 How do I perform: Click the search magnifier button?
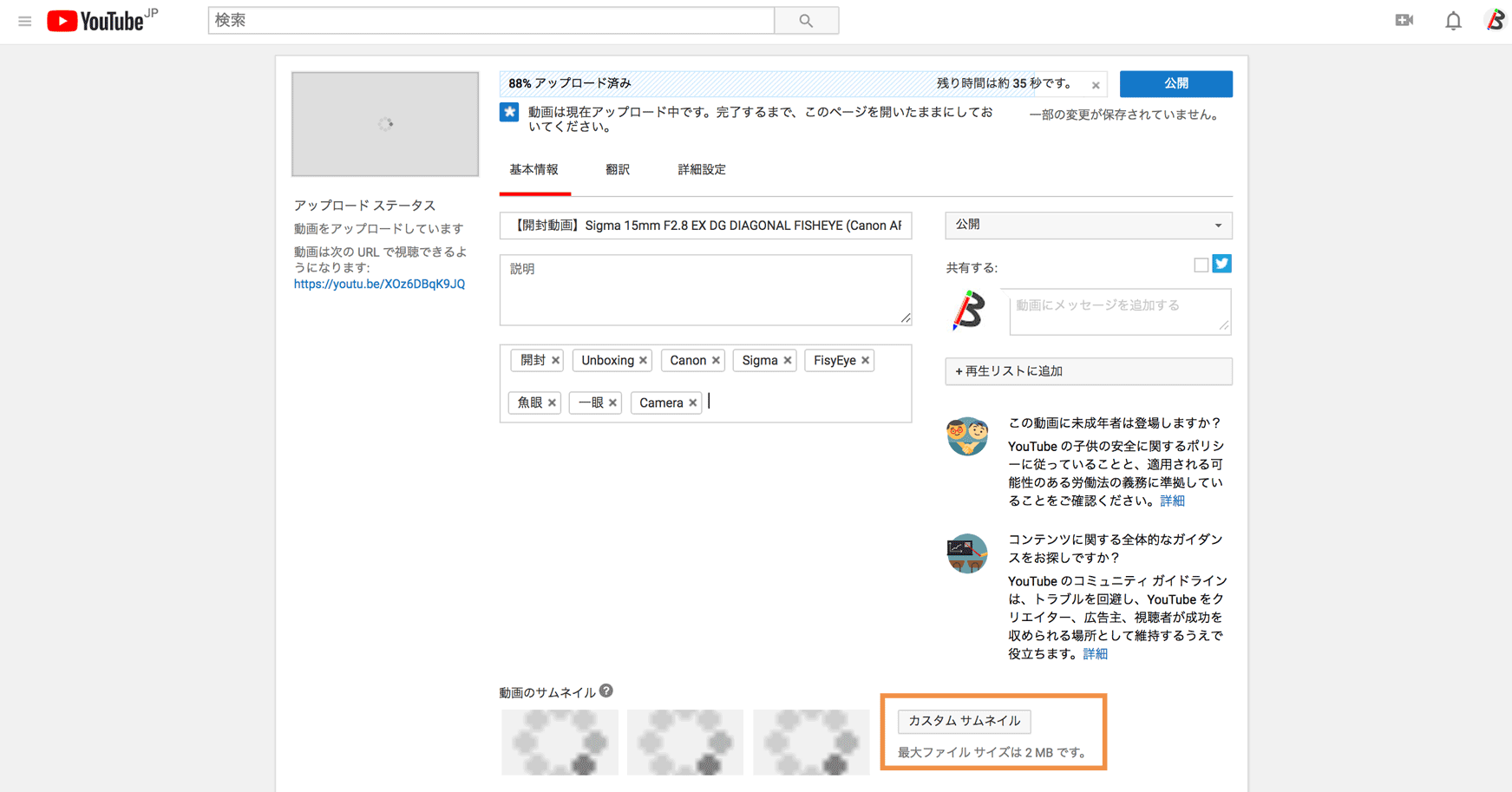[x=806, y=20]
